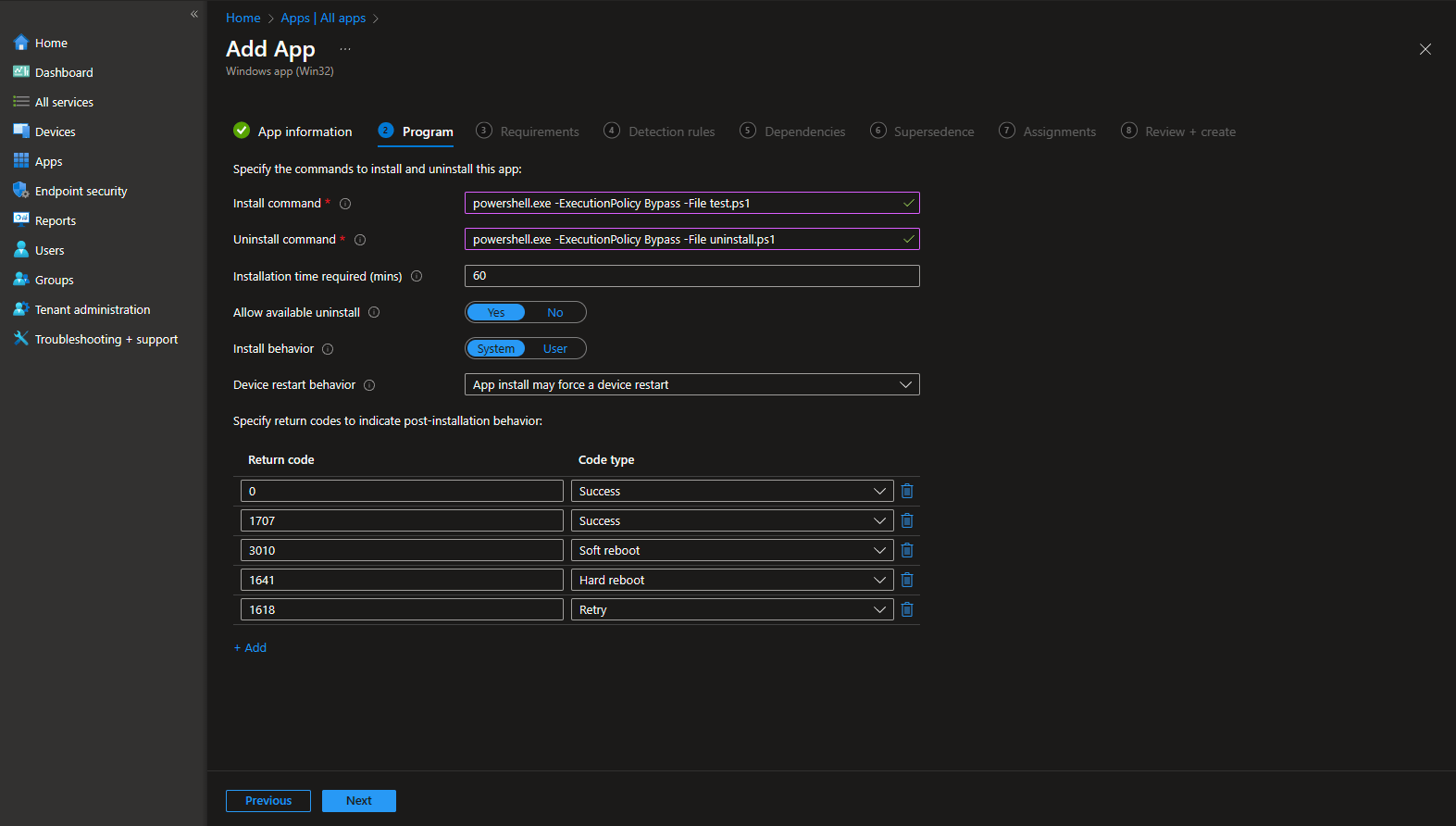1456x826 pixels.
Task: Go to Supersedence step tab
Action: [x=922, y=131]
